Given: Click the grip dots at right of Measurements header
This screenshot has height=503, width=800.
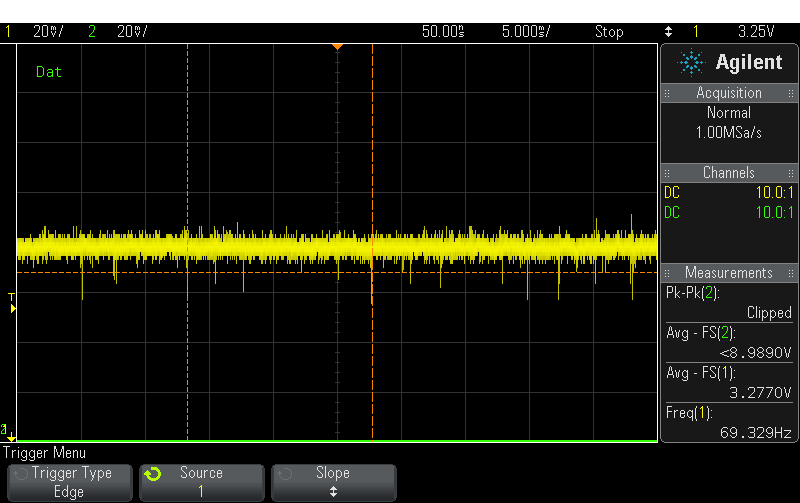Looking at the screenshot, I should (791, 273).
